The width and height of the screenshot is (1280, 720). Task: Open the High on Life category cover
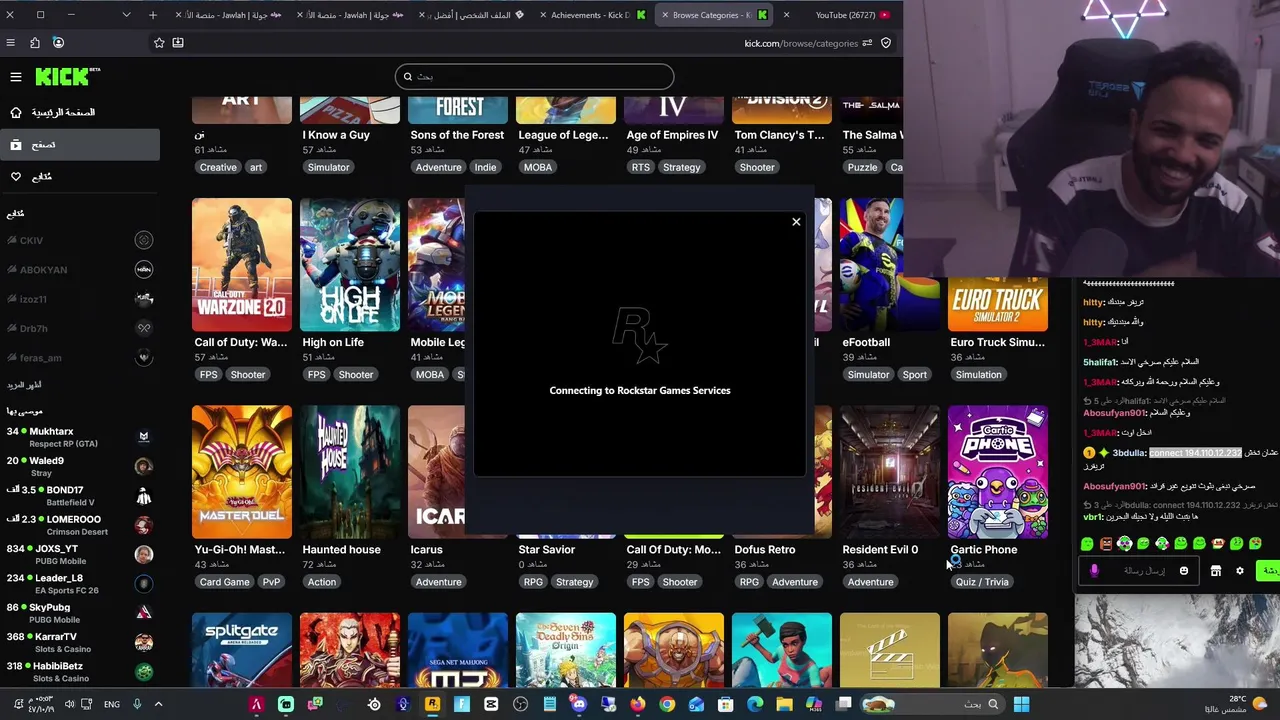[350, 265]
